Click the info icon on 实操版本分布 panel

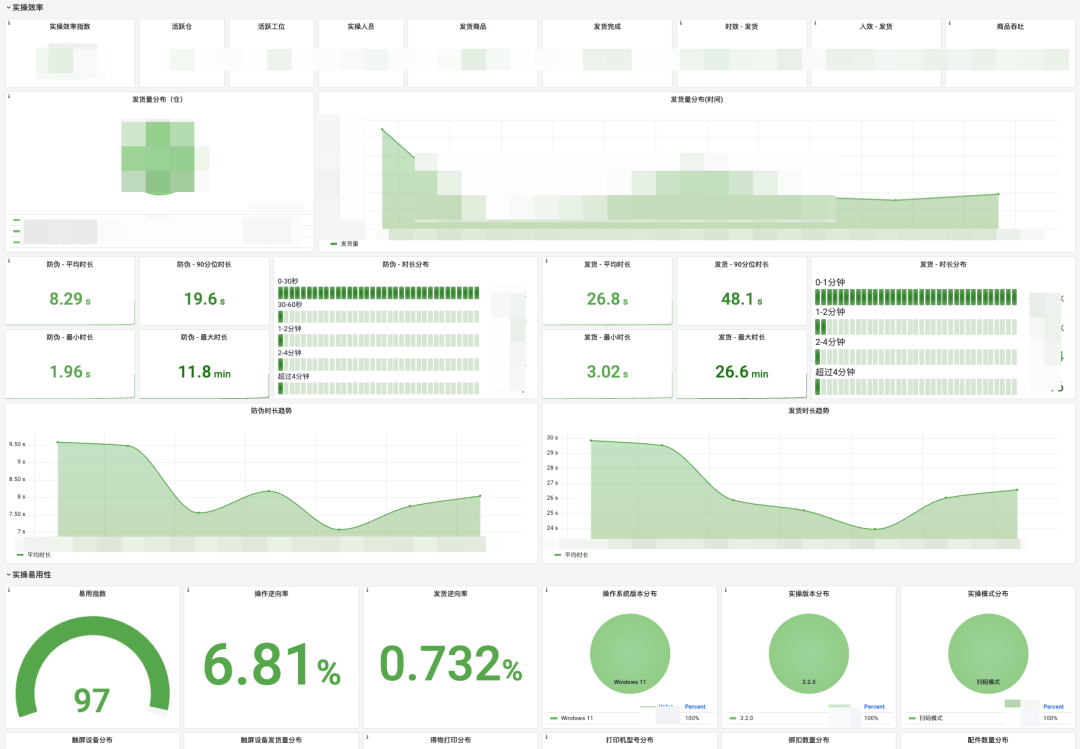(725, 590)
